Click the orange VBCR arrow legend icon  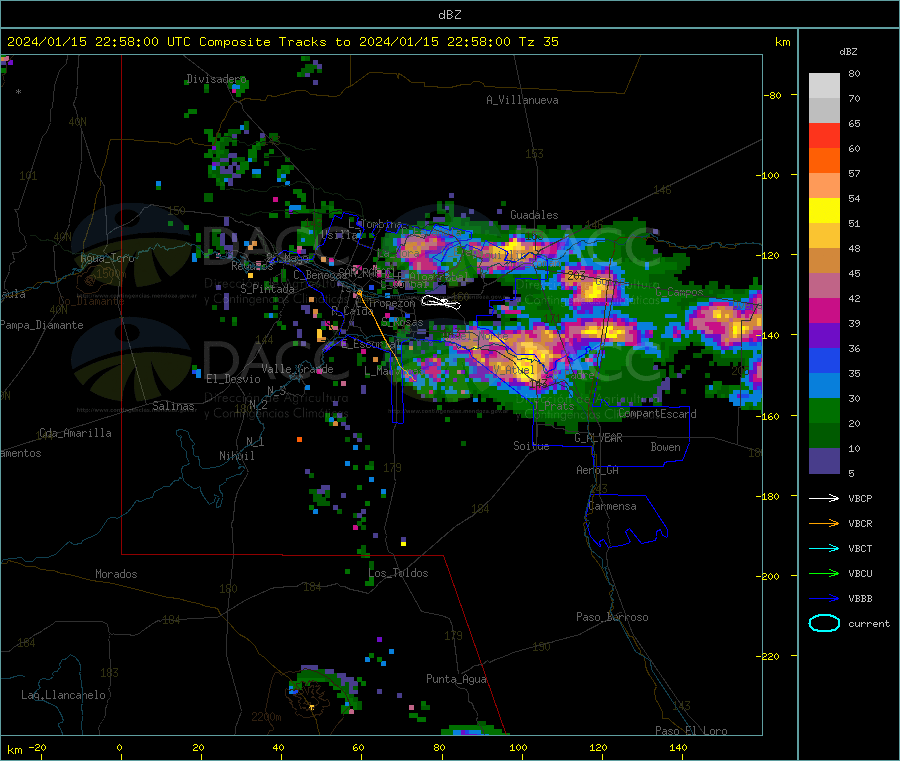pyautogui.click(x=824, y=523)
